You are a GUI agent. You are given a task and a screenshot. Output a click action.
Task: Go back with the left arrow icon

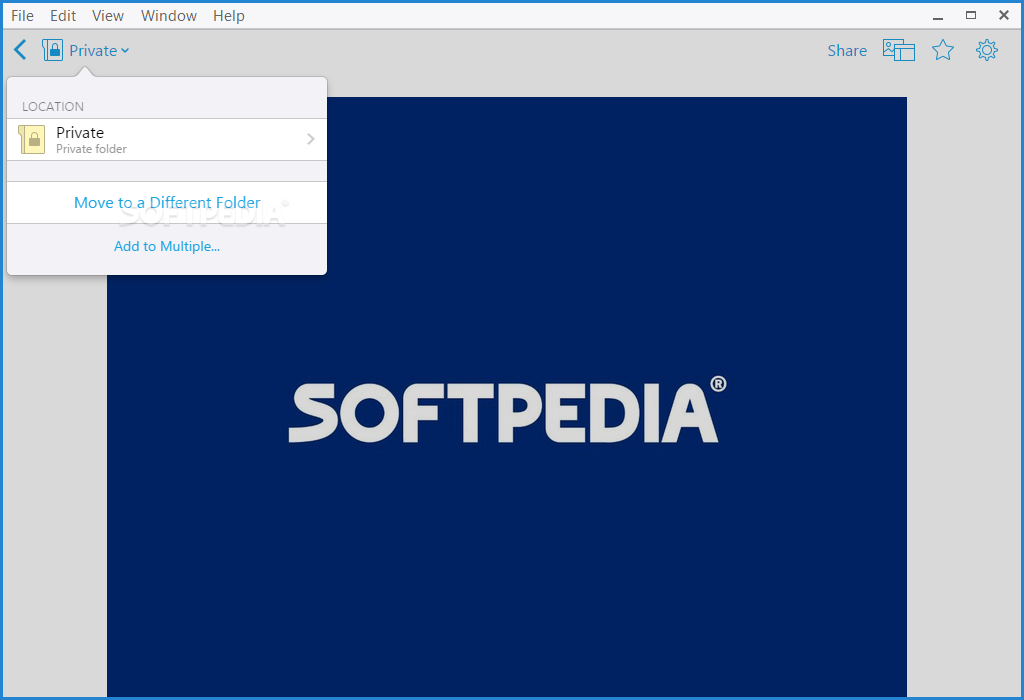point(20,50)
